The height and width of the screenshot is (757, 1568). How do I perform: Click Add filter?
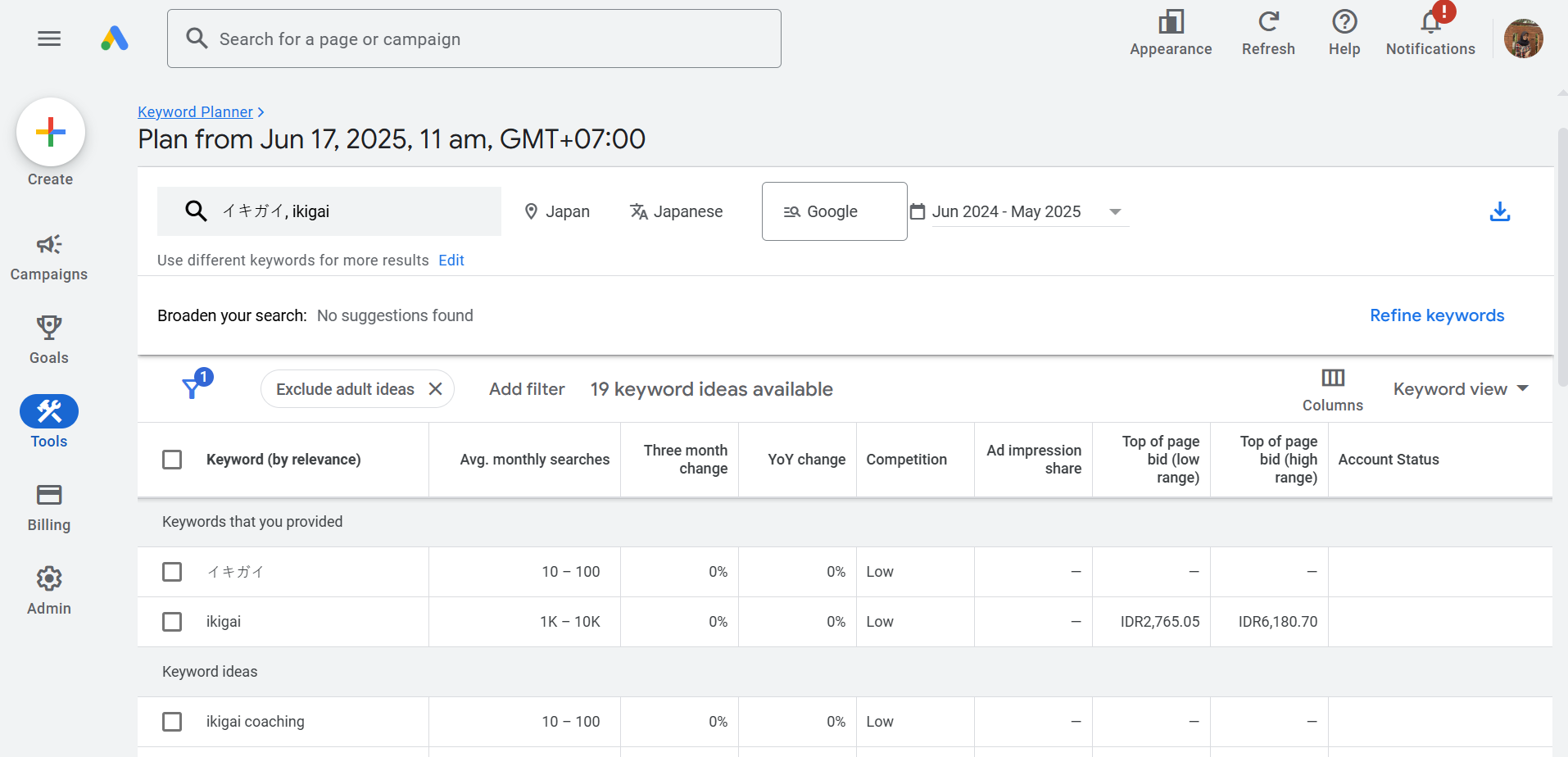527,389
